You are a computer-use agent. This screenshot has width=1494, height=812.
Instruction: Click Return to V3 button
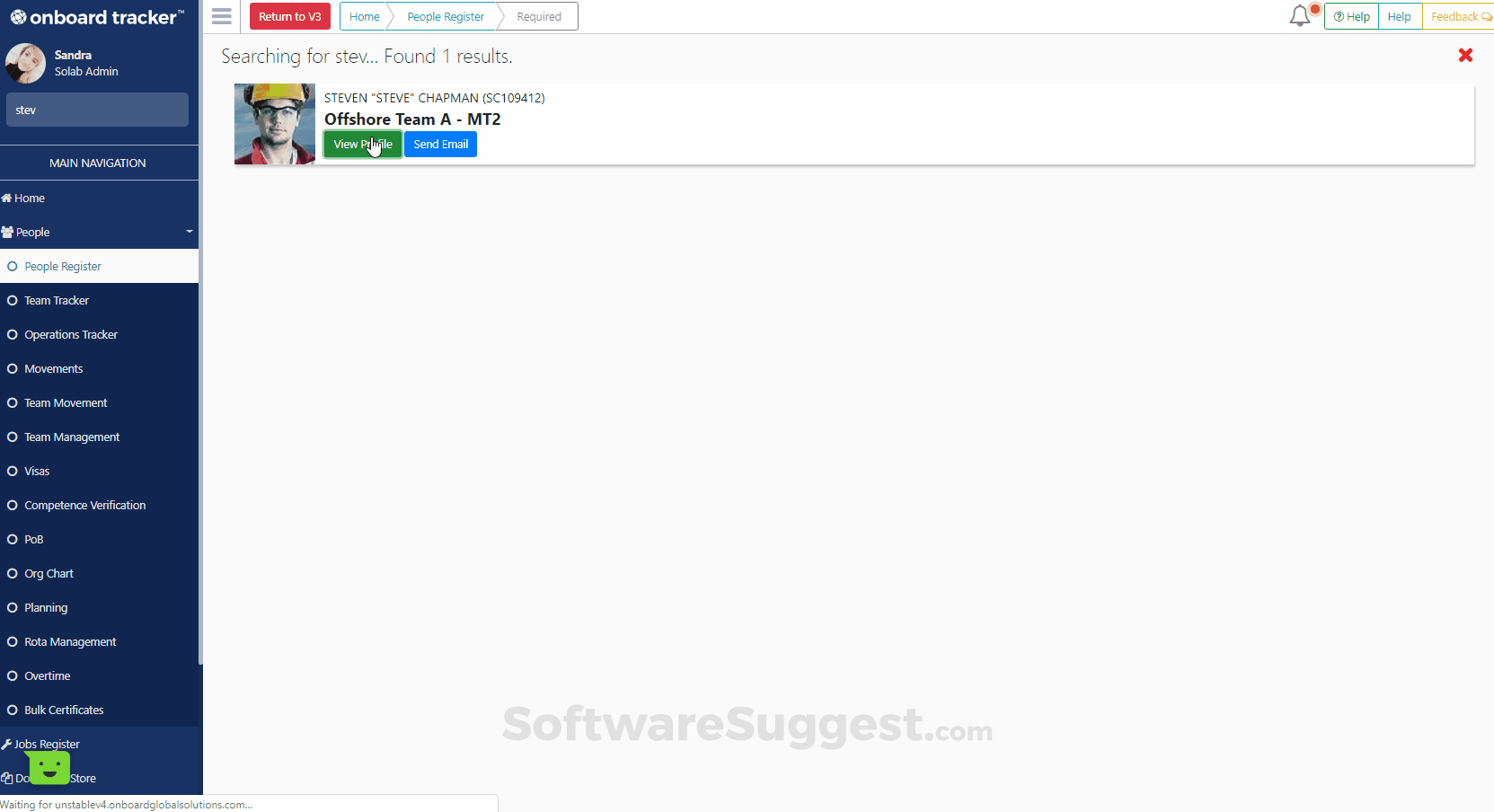[289, 16]
